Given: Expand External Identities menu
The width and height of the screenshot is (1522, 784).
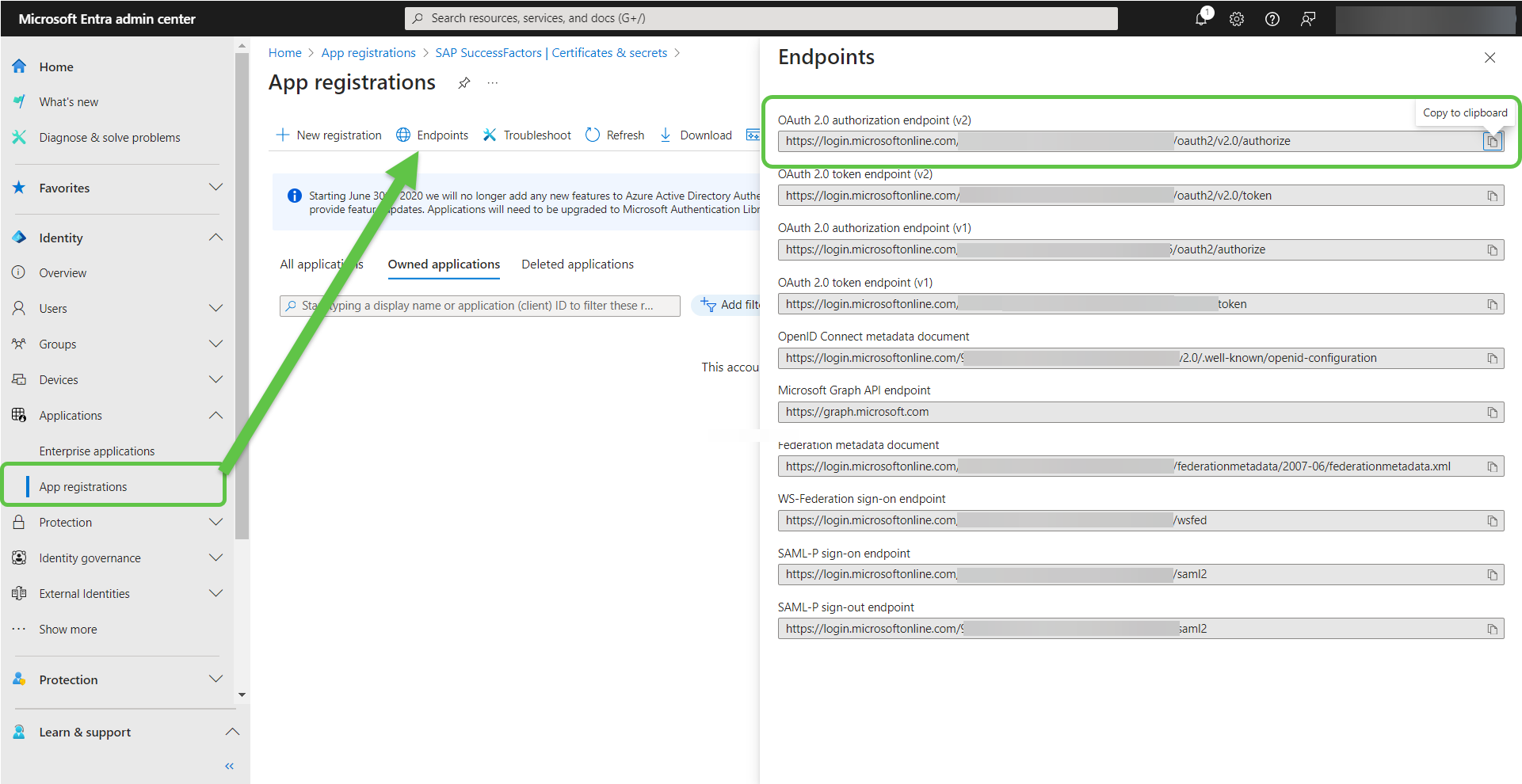Looking at the screenshot, I should (x=216, y=593).
